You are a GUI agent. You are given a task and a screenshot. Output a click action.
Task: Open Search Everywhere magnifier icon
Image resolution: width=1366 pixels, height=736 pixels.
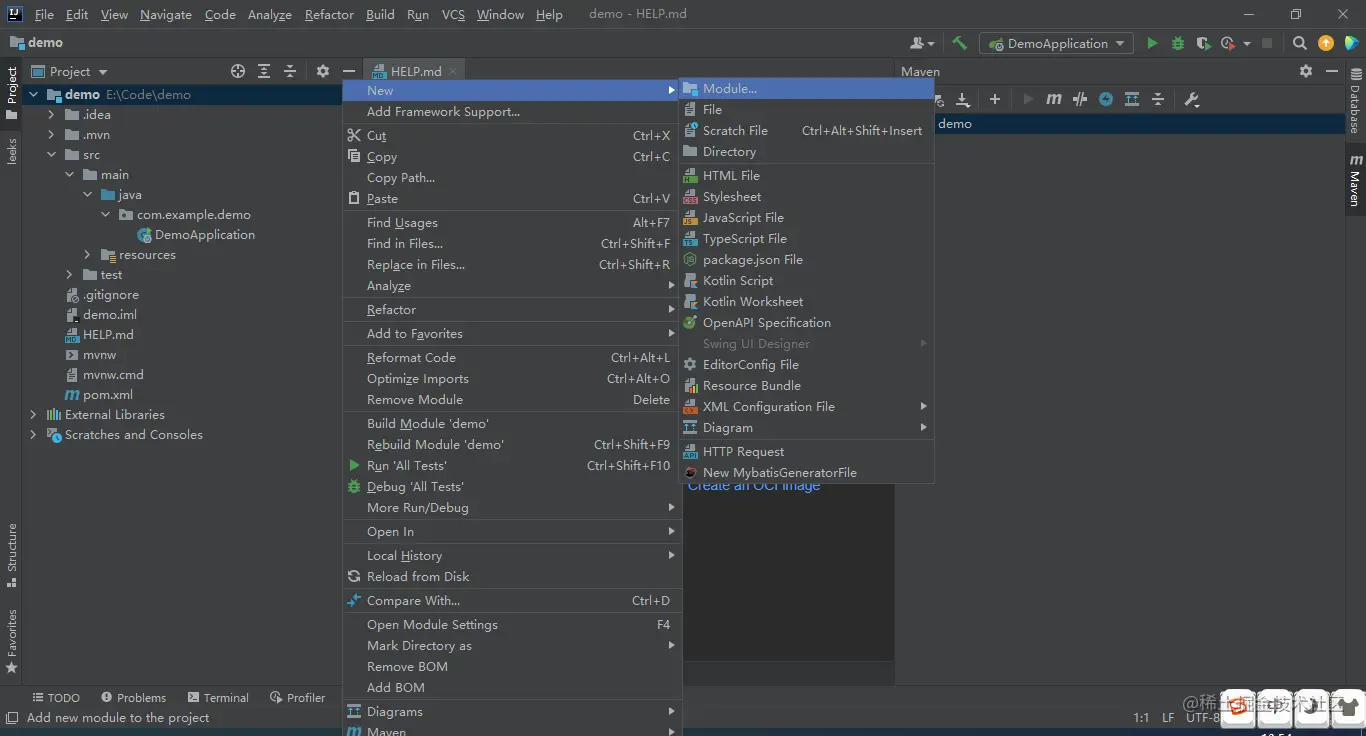point(1299,43)
